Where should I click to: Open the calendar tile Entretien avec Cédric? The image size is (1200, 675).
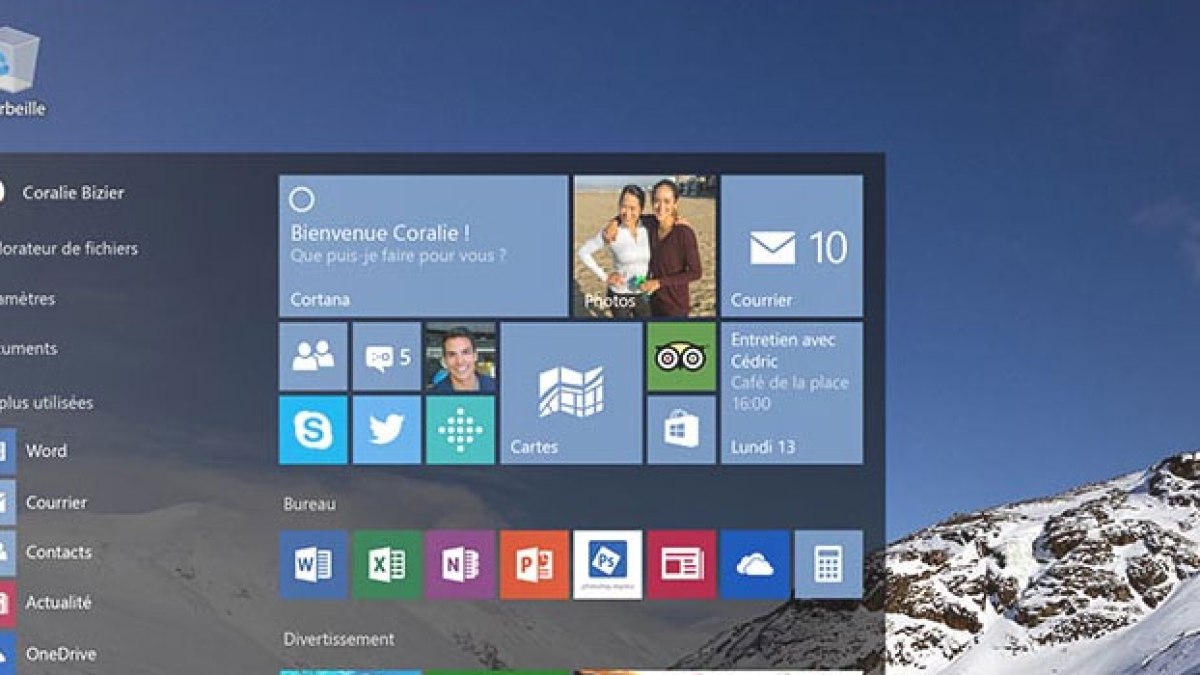point(792,393)
